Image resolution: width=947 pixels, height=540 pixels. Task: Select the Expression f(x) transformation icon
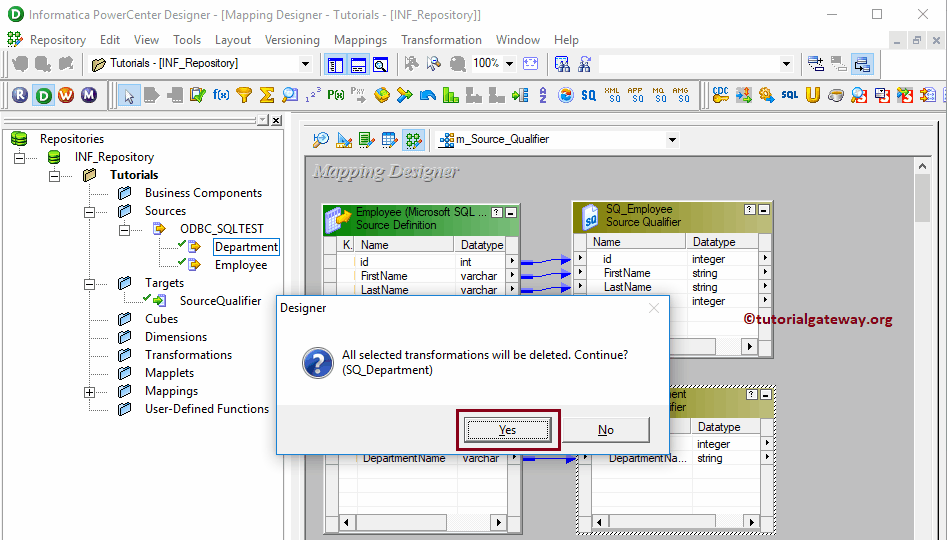221,95
